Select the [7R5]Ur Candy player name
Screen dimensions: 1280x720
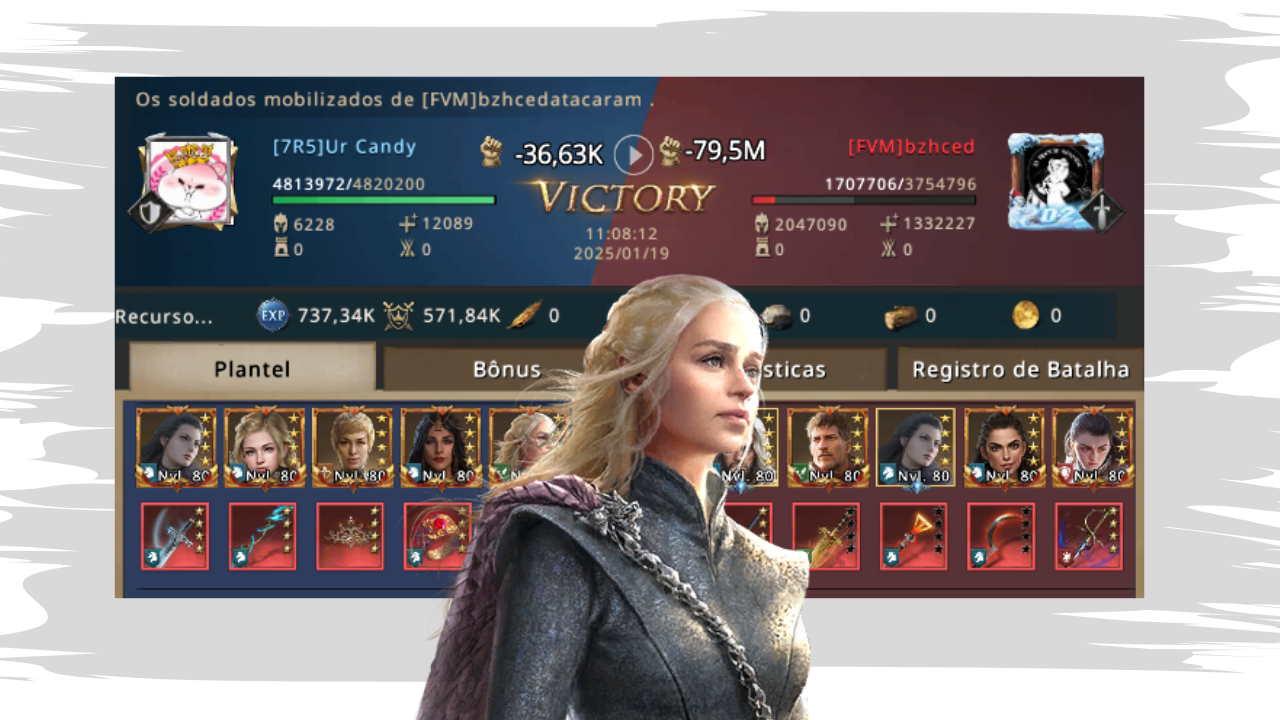(344, 147)
